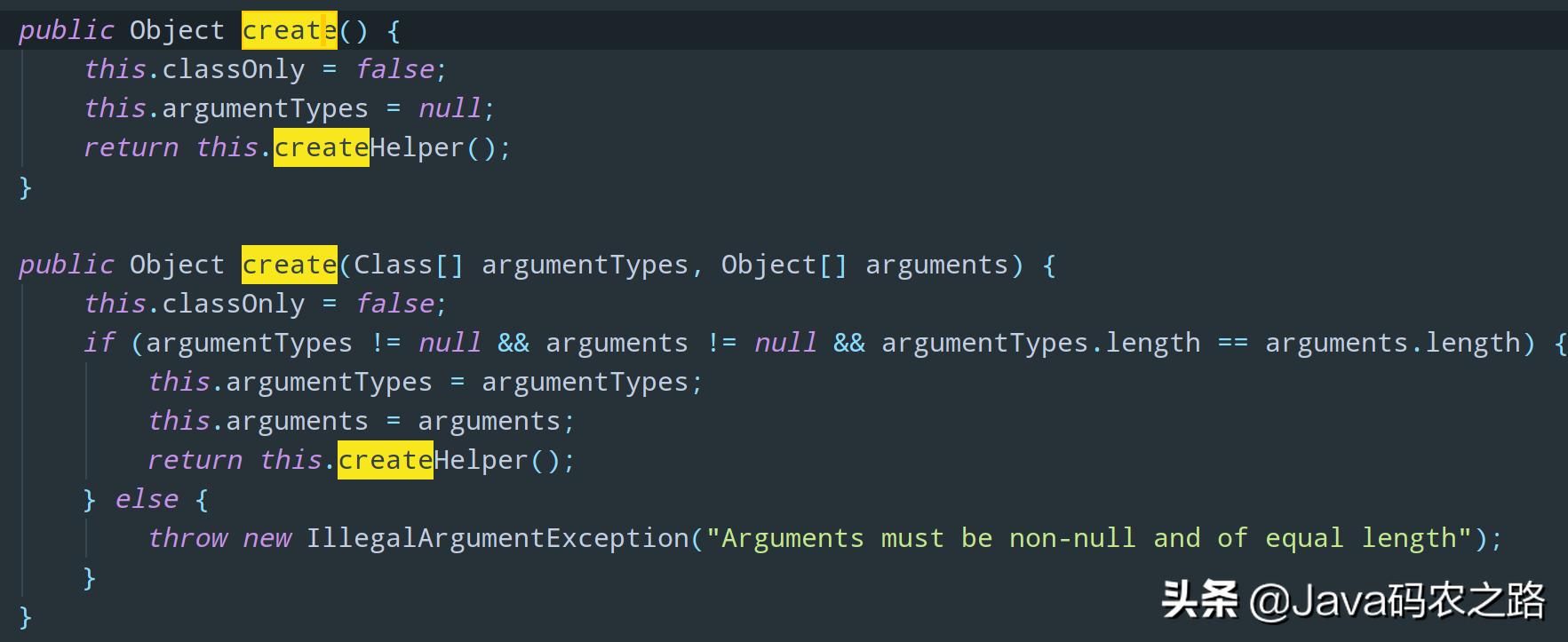
Task: Click the highlighted create before Class[] parameter list
Action: [289, 266]
